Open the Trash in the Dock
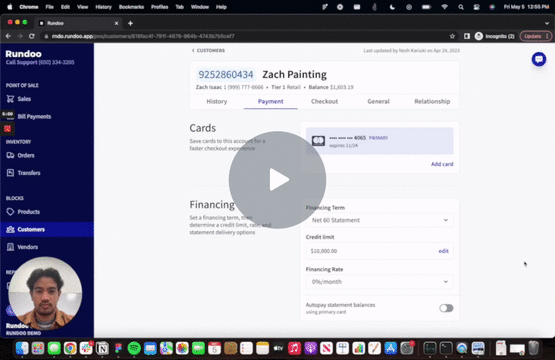This screenshot has height=360, width=555. tap(533, 348)
